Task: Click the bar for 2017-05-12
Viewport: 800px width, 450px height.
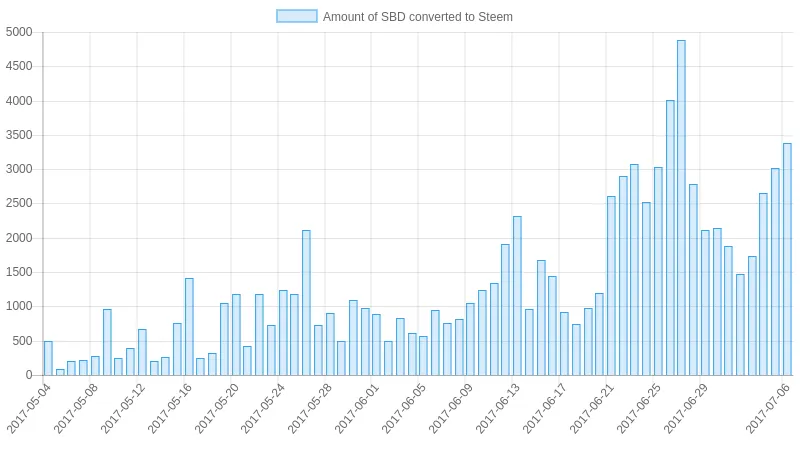Action: coord(142,352)
